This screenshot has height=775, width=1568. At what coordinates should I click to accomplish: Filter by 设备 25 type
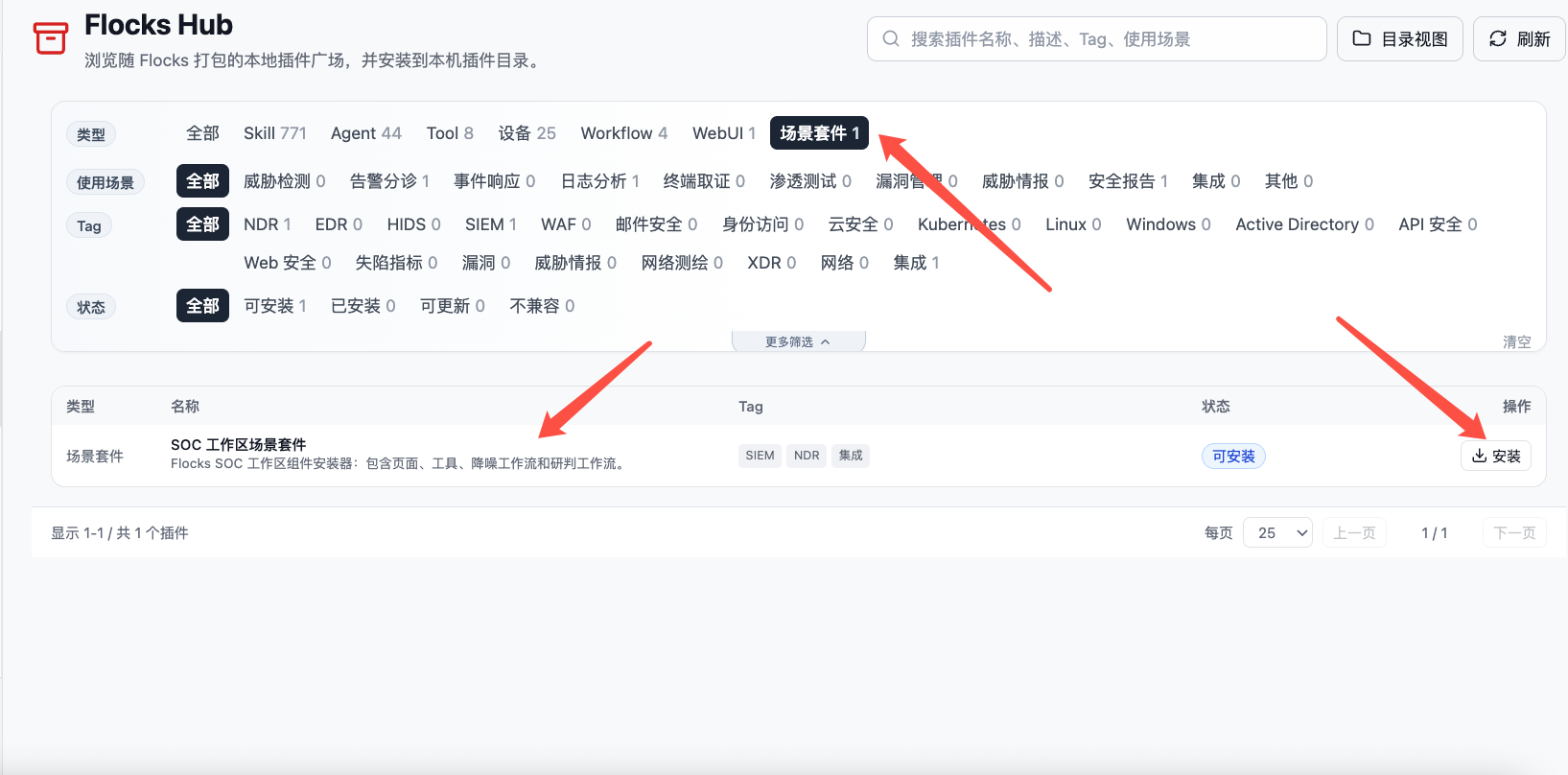527,133
